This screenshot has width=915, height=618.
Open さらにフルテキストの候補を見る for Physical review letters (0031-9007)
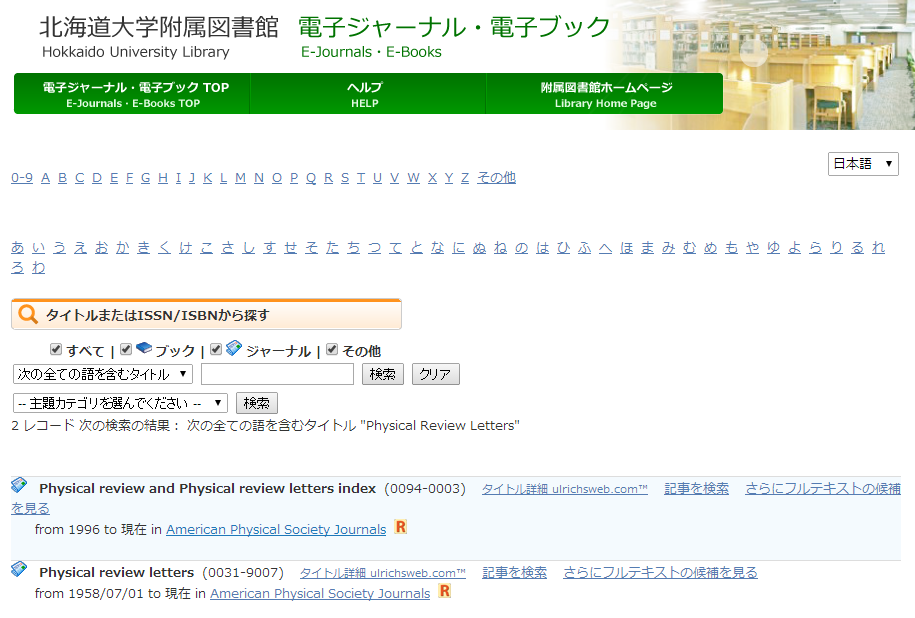click(660, 572)
